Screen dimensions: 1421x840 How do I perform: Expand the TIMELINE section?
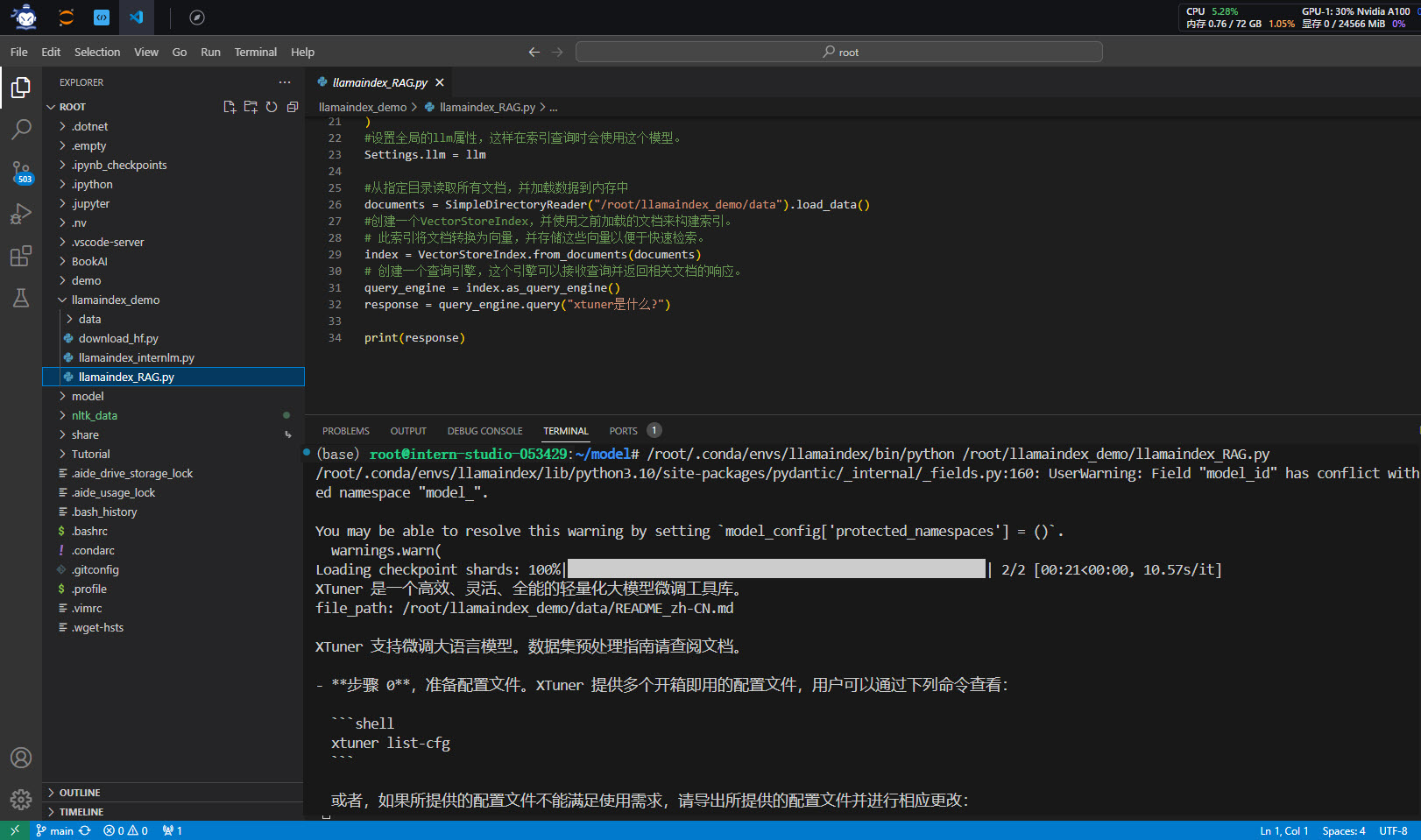coord(173,812)
